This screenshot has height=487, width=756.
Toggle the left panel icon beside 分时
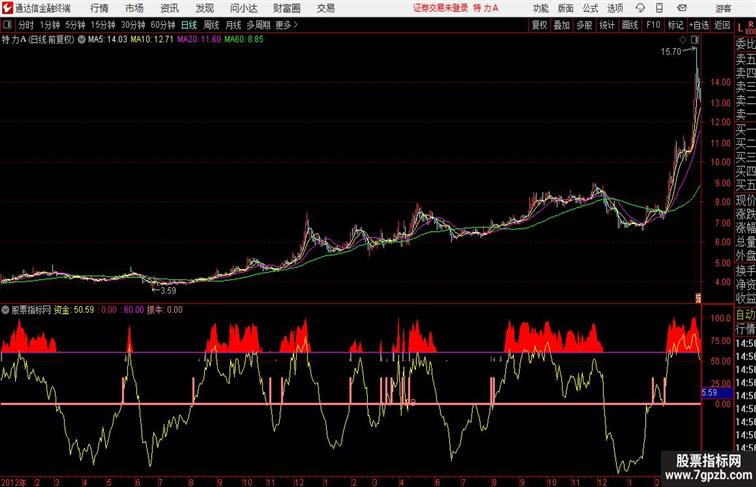click(x=7, y=25)
